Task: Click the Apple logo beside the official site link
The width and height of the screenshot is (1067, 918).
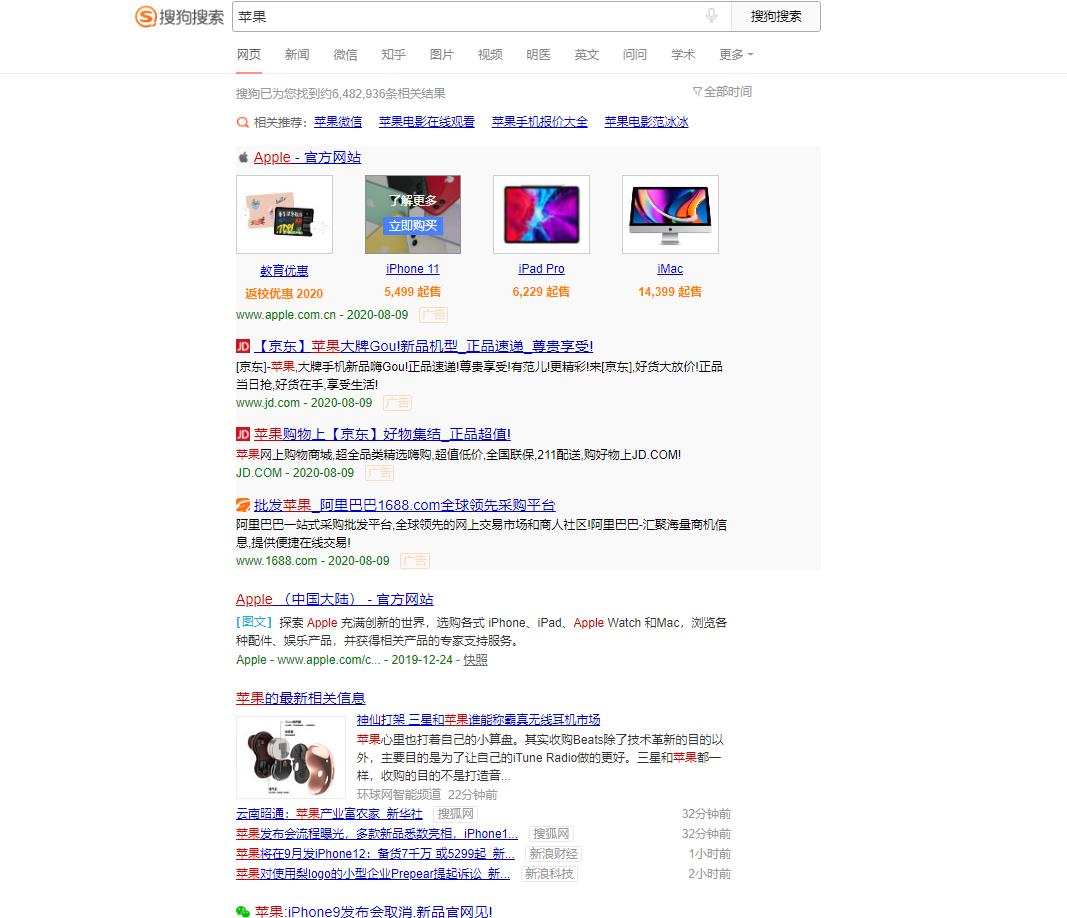Action: click(242, 156)
